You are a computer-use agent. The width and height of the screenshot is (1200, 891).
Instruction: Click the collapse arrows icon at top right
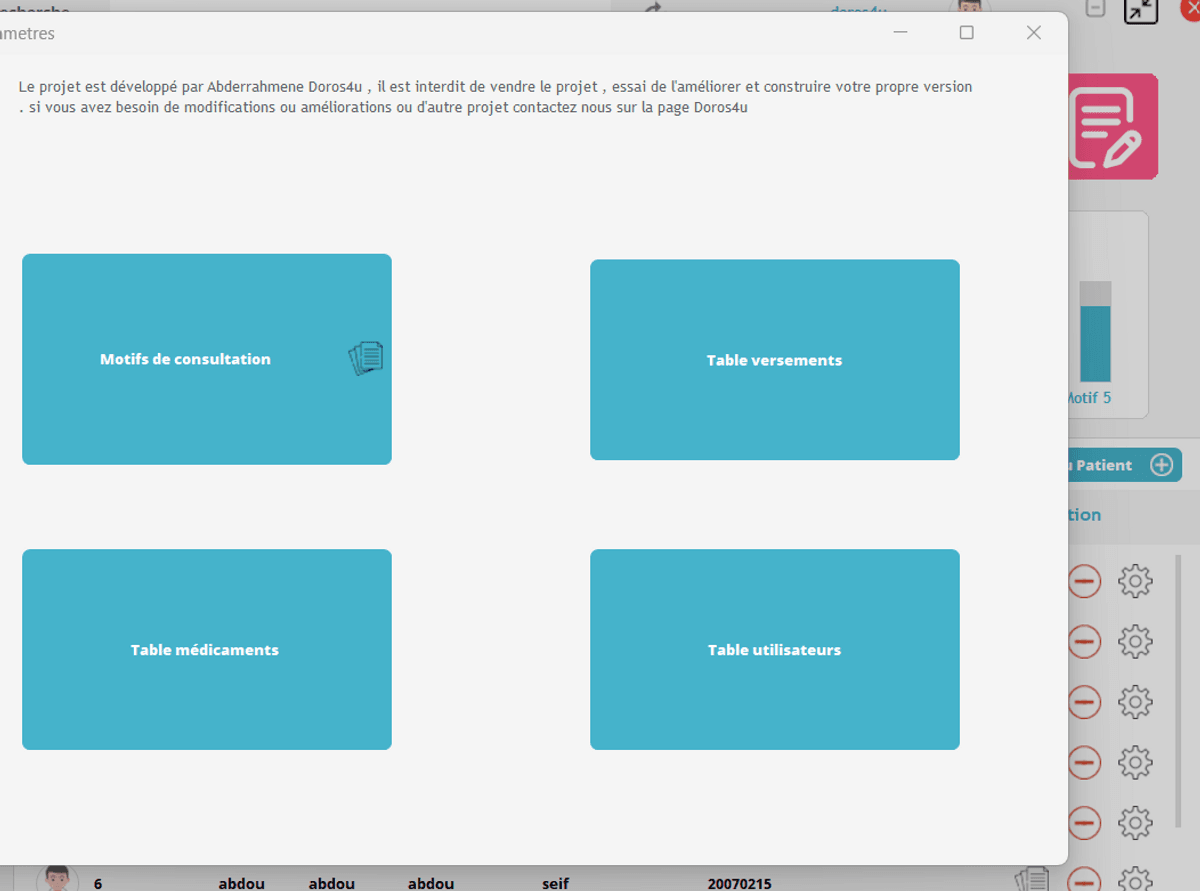[1140, 11]
